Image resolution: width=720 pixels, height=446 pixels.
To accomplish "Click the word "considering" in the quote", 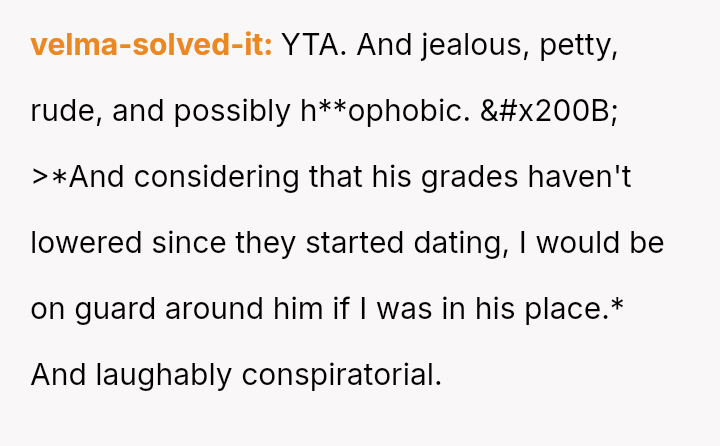I will click(202, 177).
